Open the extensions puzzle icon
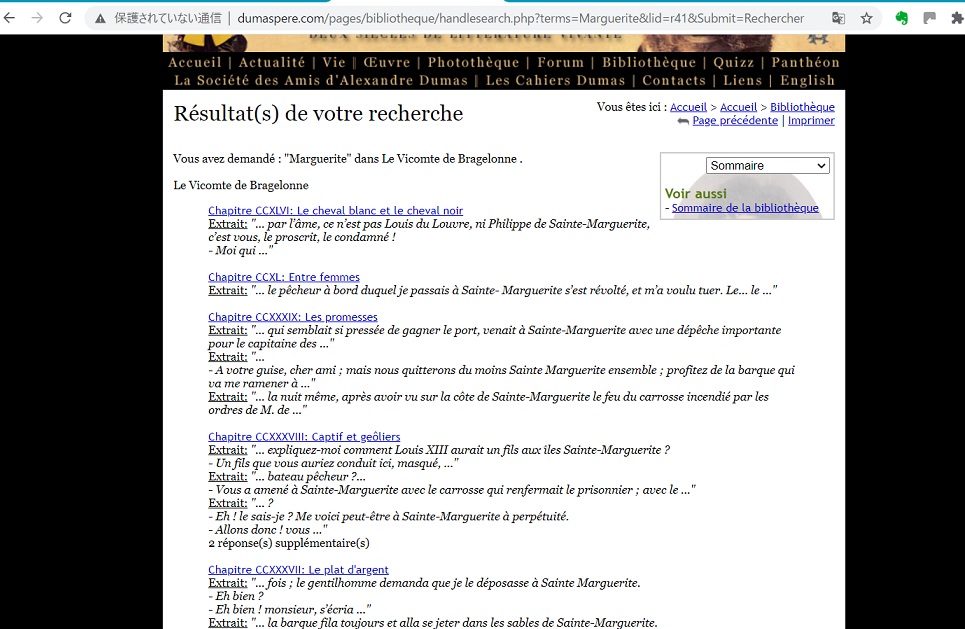 (x=957, y=18)
